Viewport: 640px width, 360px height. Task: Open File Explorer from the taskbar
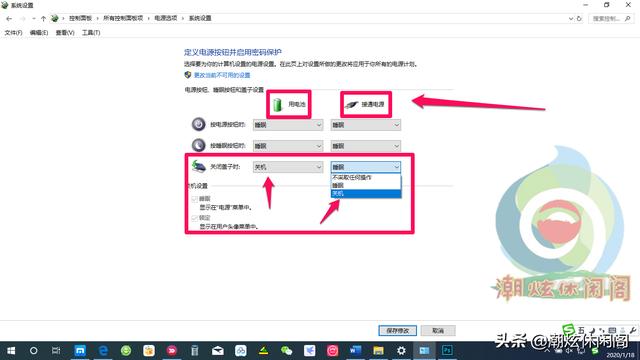click(x=378, y=351)
